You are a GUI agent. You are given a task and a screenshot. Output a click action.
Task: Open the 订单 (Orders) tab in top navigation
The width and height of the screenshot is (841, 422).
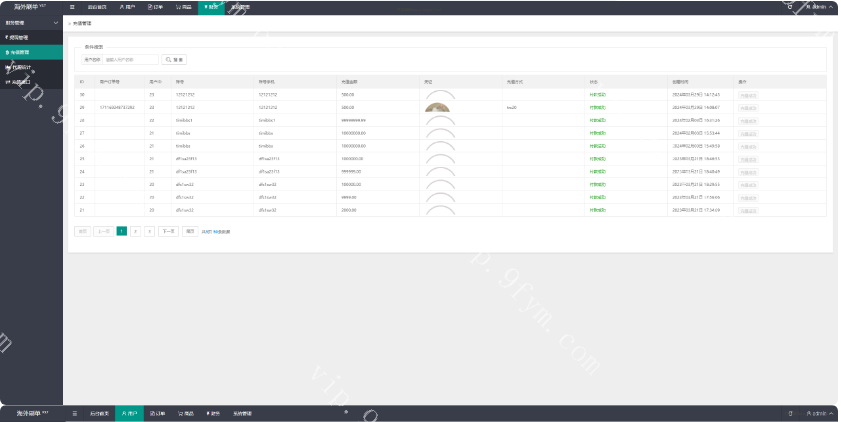pos(155,7)
